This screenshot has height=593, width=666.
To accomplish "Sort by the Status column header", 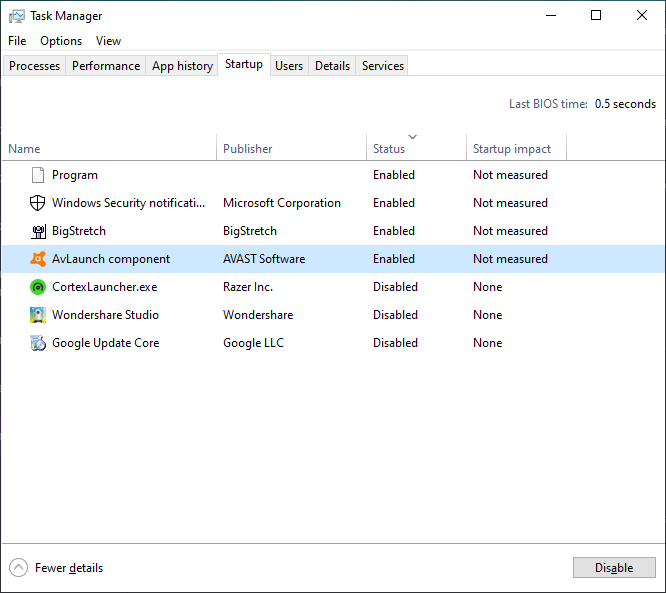I will tap(416, 149).
